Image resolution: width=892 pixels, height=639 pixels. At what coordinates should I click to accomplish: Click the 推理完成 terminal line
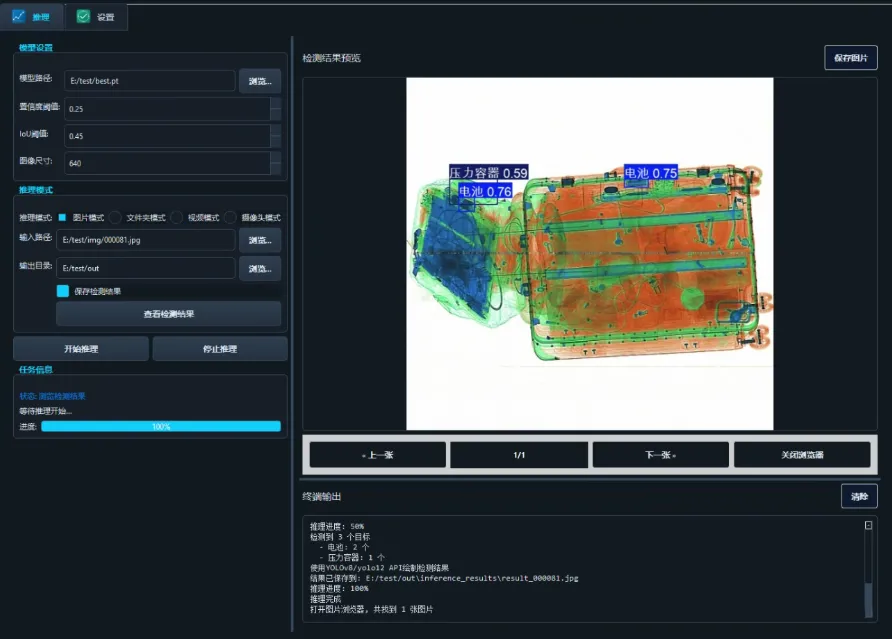(325, 599)
